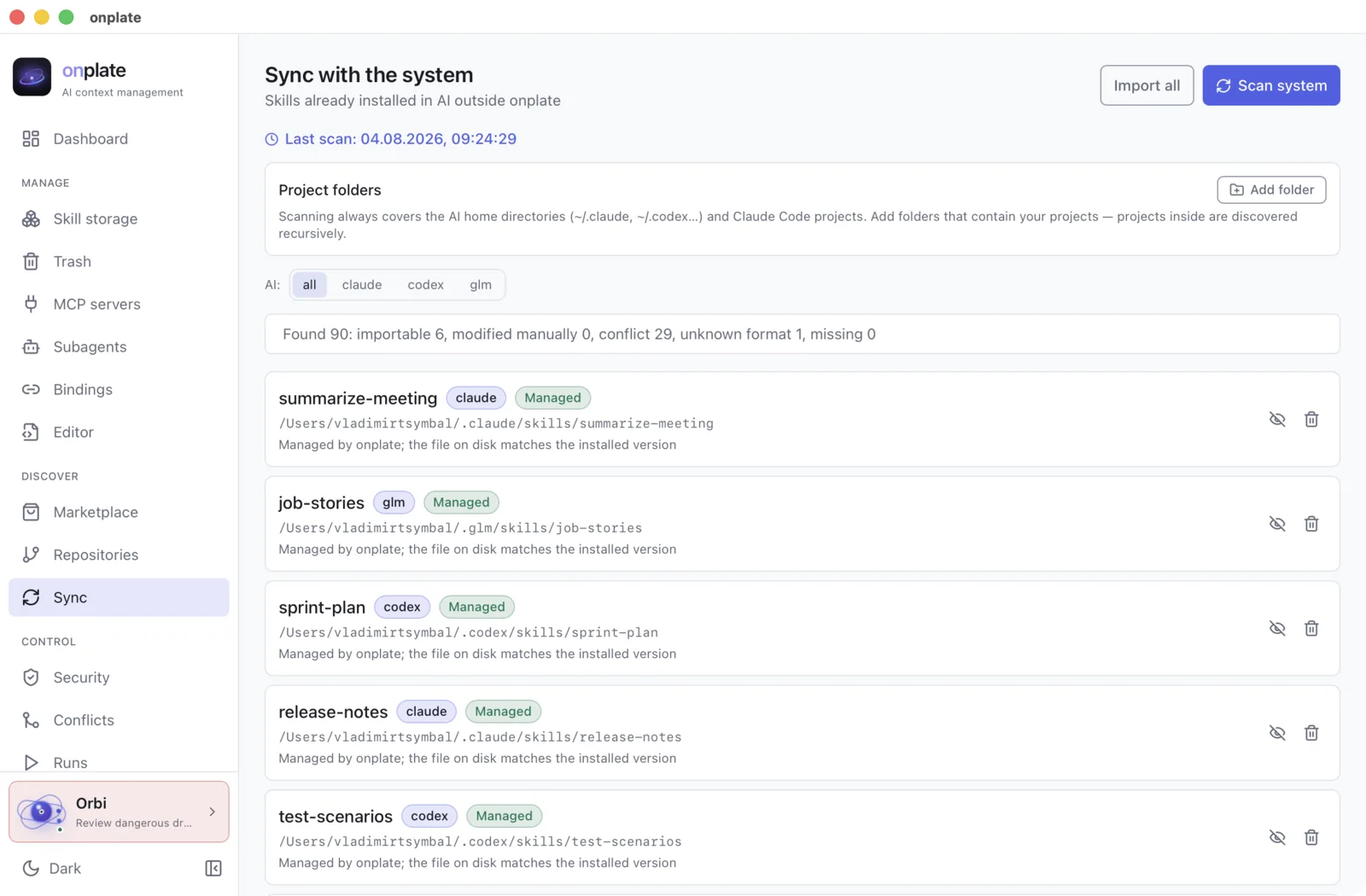
Task: Click Add folder button
Action: click(1271, 189)
